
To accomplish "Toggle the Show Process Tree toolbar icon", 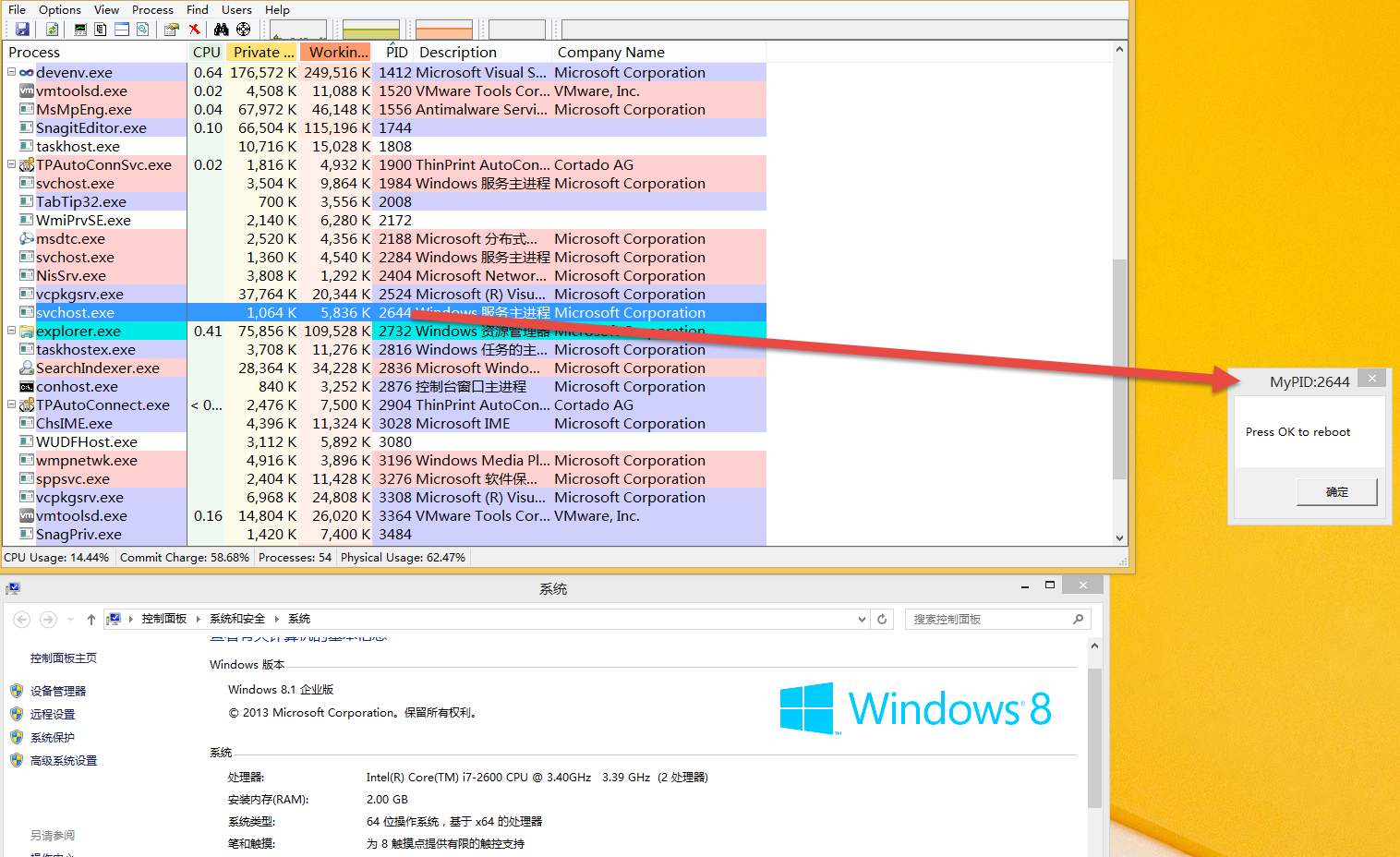I will [101, 30].
